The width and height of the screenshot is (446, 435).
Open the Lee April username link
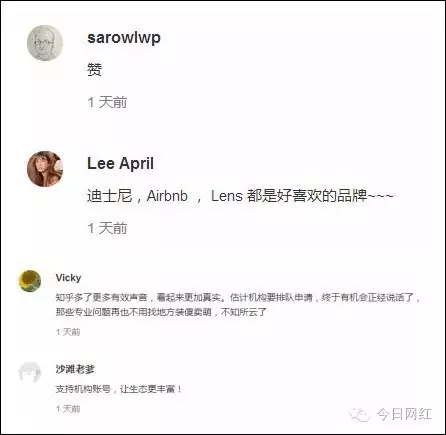tap(120, 164)
